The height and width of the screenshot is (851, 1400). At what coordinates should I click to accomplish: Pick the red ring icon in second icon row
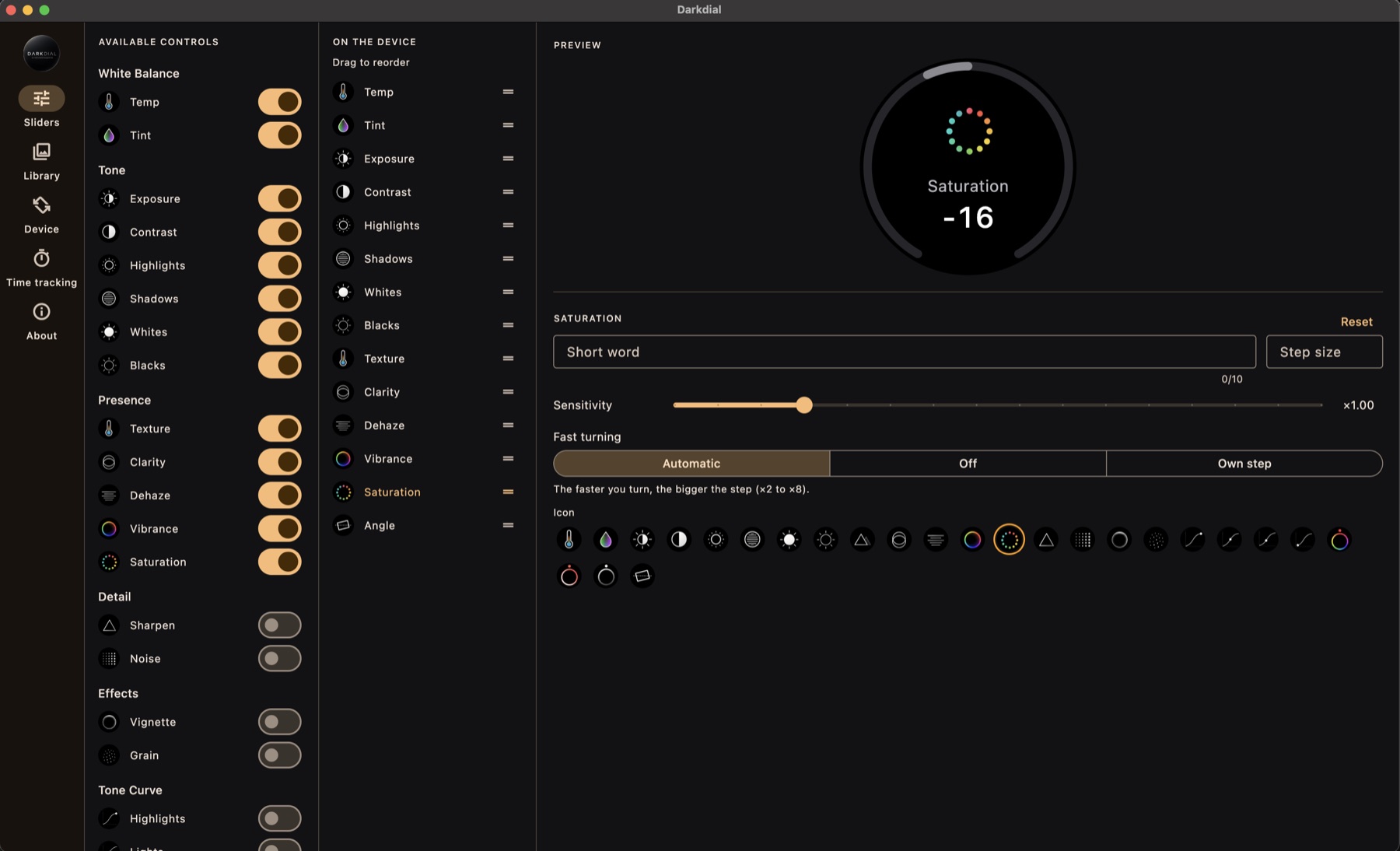[569, 576]
